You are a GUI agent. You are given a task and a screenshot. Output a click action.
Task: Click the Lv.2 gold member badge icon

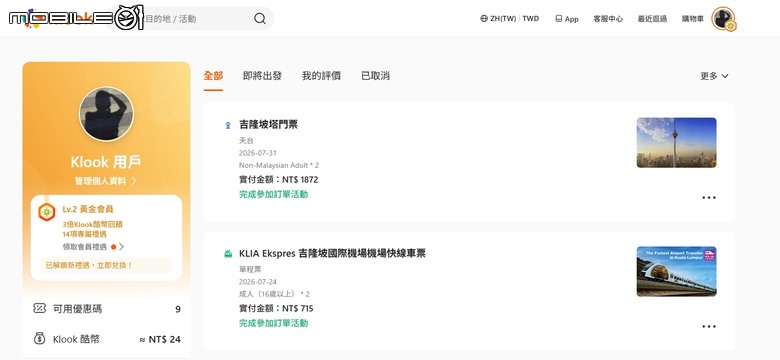(47, 212)
